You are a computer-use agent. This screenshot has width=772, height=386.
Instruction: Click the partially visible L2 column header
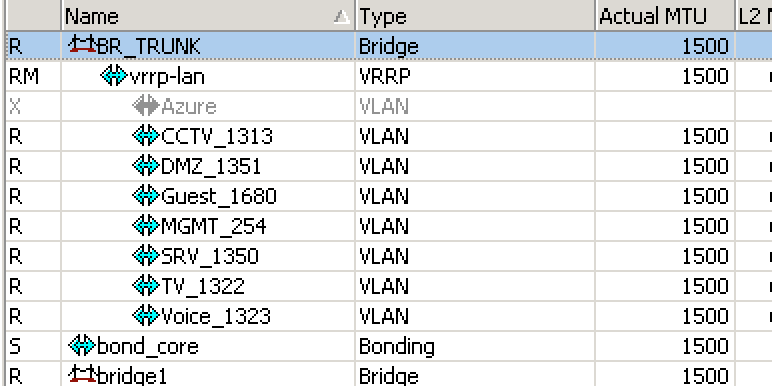(x=754, y=17)
